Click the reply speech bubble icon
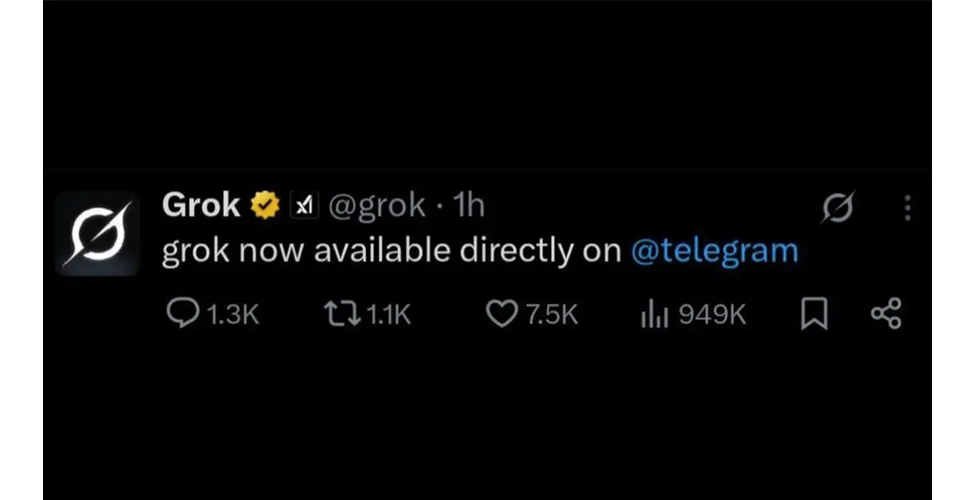The width and height of the screenshot is (975, 500). (x=183, y=313)
